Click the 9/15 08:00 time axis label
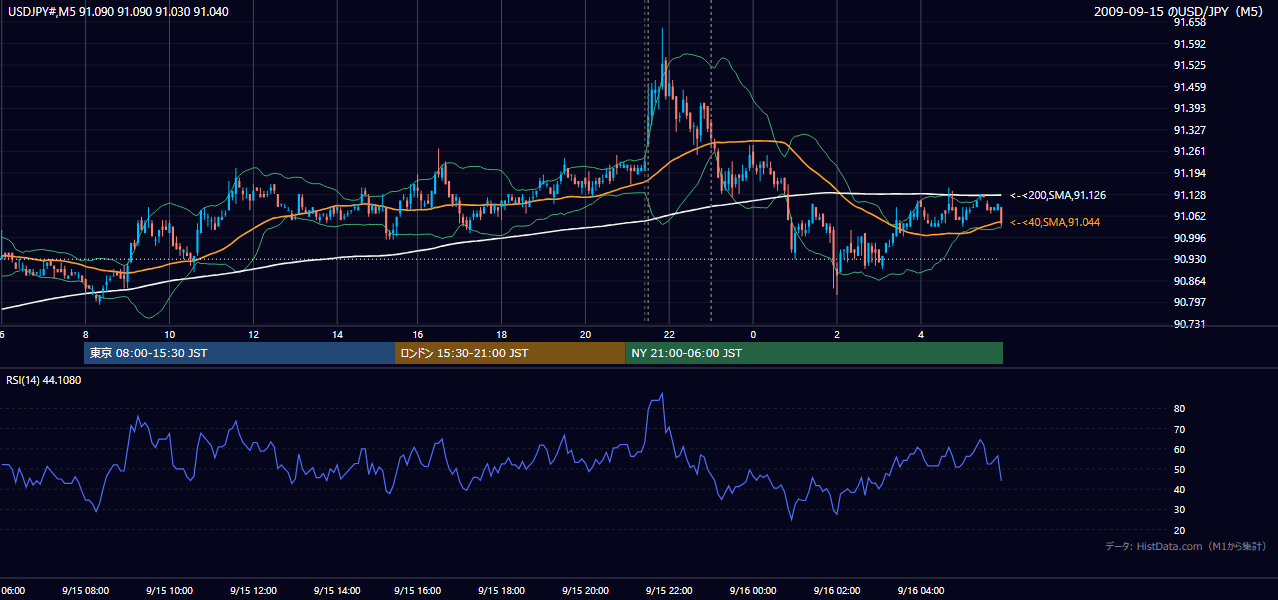 click(x=85, y=590)
